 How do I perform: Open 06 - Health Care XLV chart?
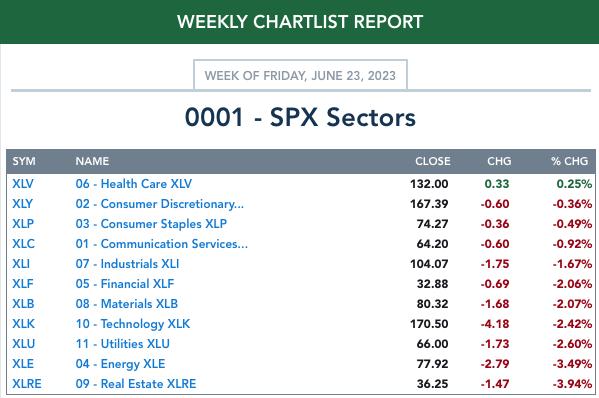134,184
